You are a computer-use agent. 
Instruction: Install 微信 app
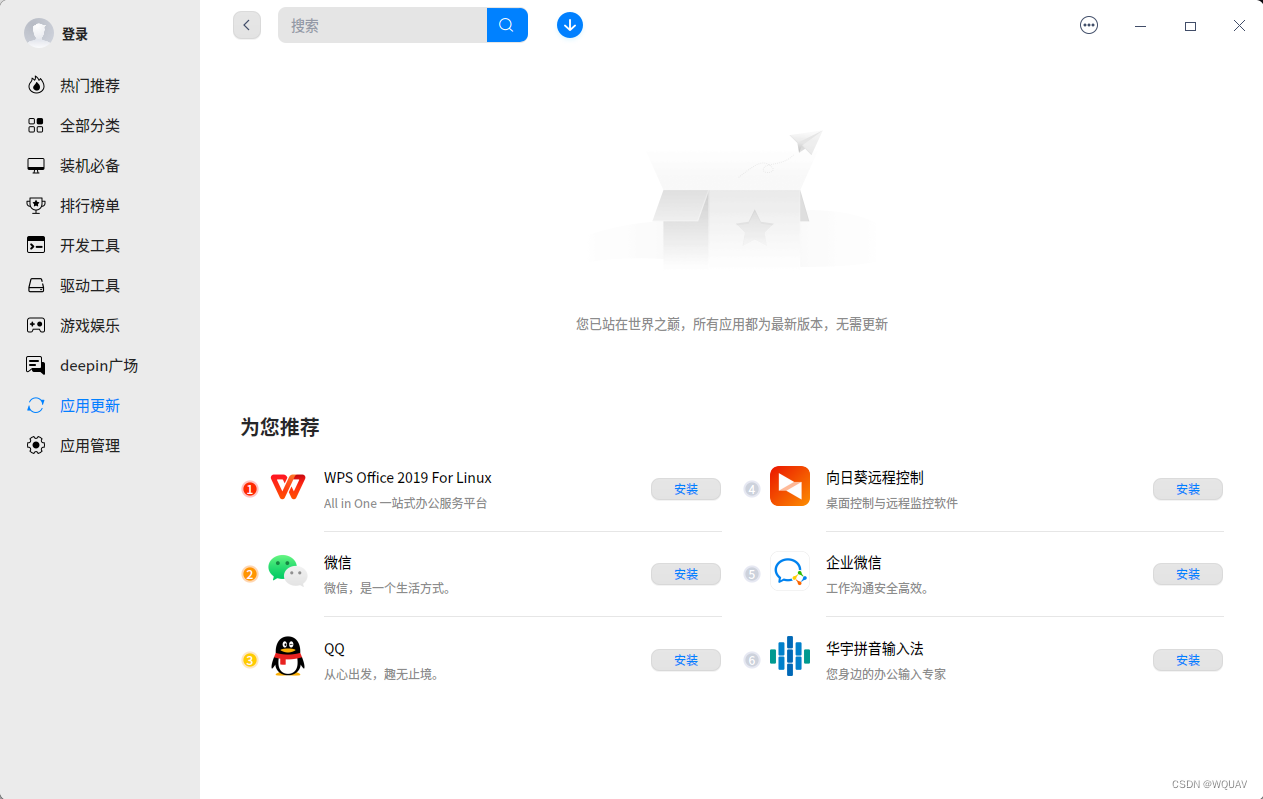click(686, 574)
